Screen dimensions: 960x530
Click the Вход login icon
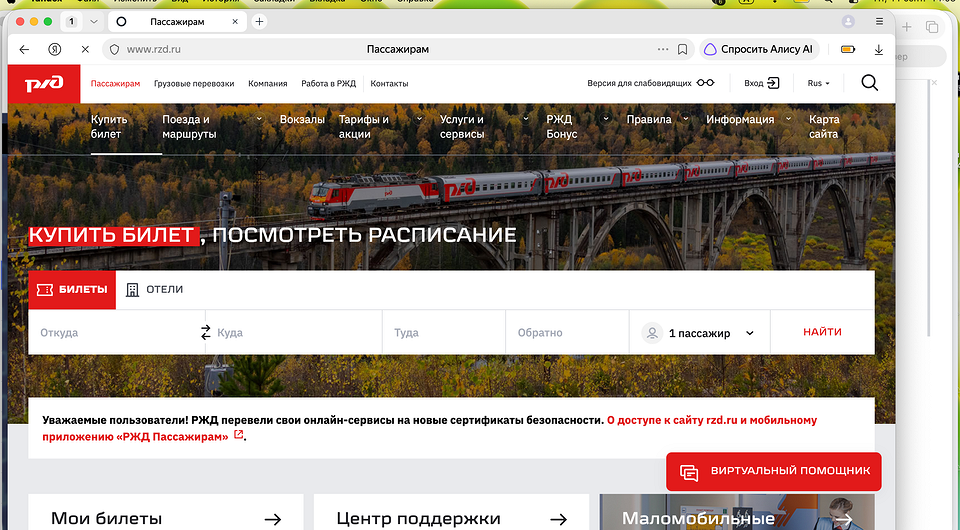point(773,83)
